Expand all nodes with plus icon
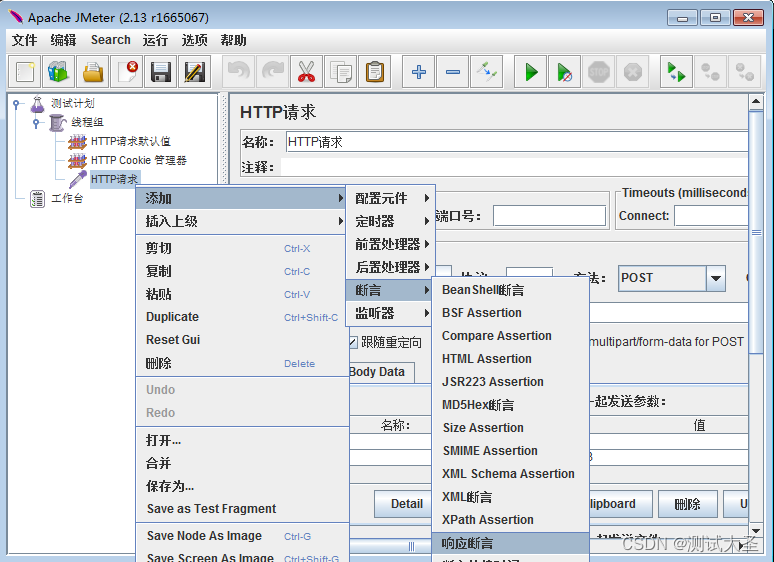 point(419,72)
